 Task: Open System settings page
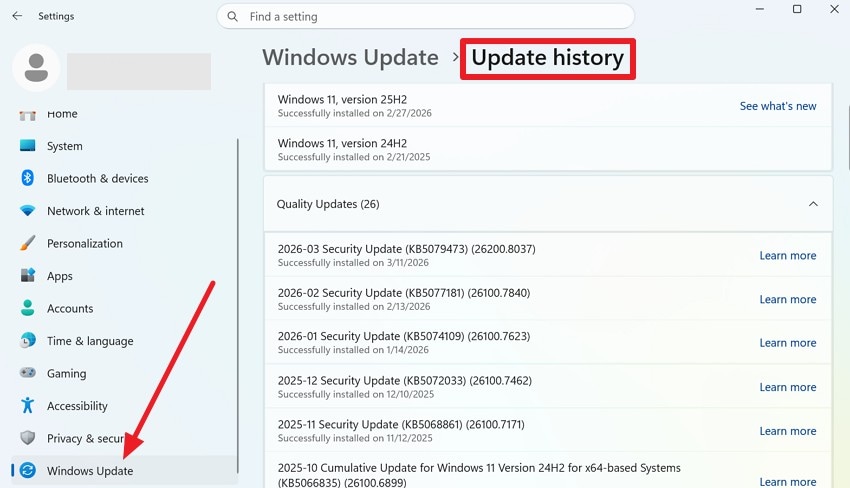point(65,146)
